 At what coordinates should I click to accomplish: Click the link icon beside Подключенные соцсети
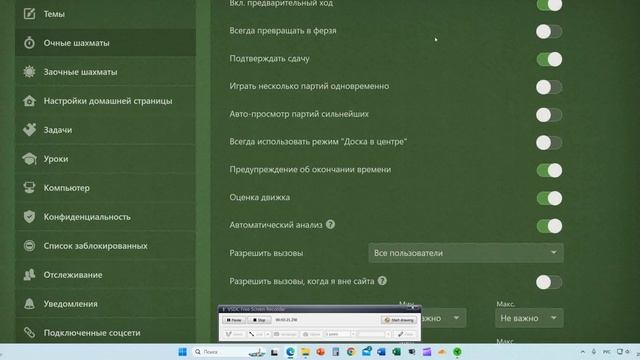pyautogui.click(x=29, y=333)
